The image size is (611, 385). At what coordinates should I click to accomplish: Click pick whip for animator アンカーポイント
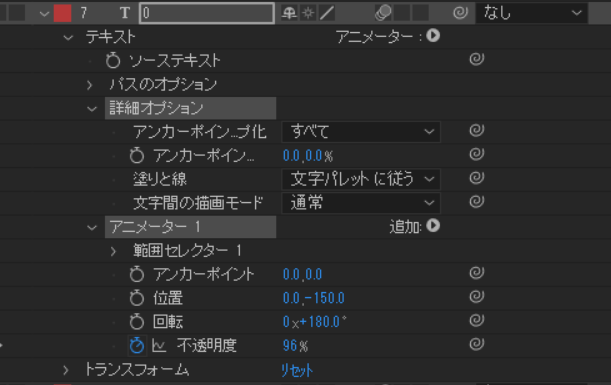pos(477,273)
